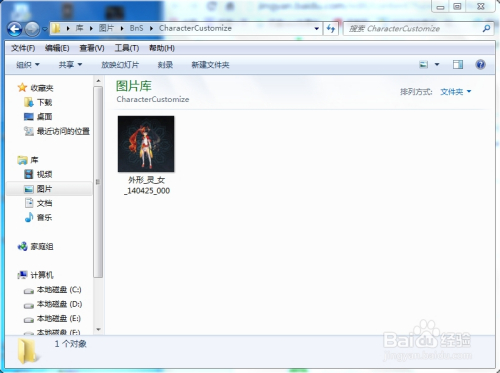Toggle the preview pane icon
This screenshot has height=373, width=500.
tap(458, 65)
